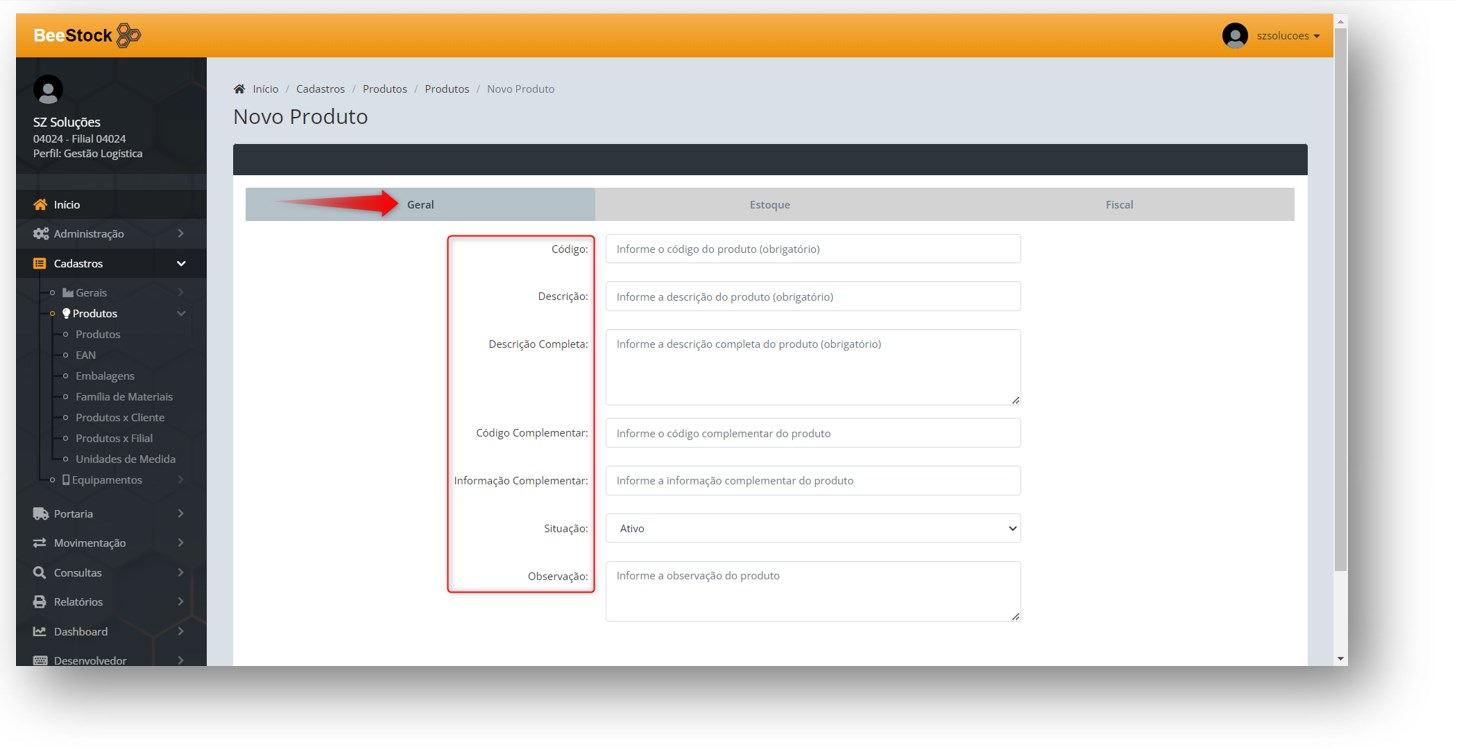
Task: Go to Cadastros in the breadcrumb
Action: (x=320, y=89)
